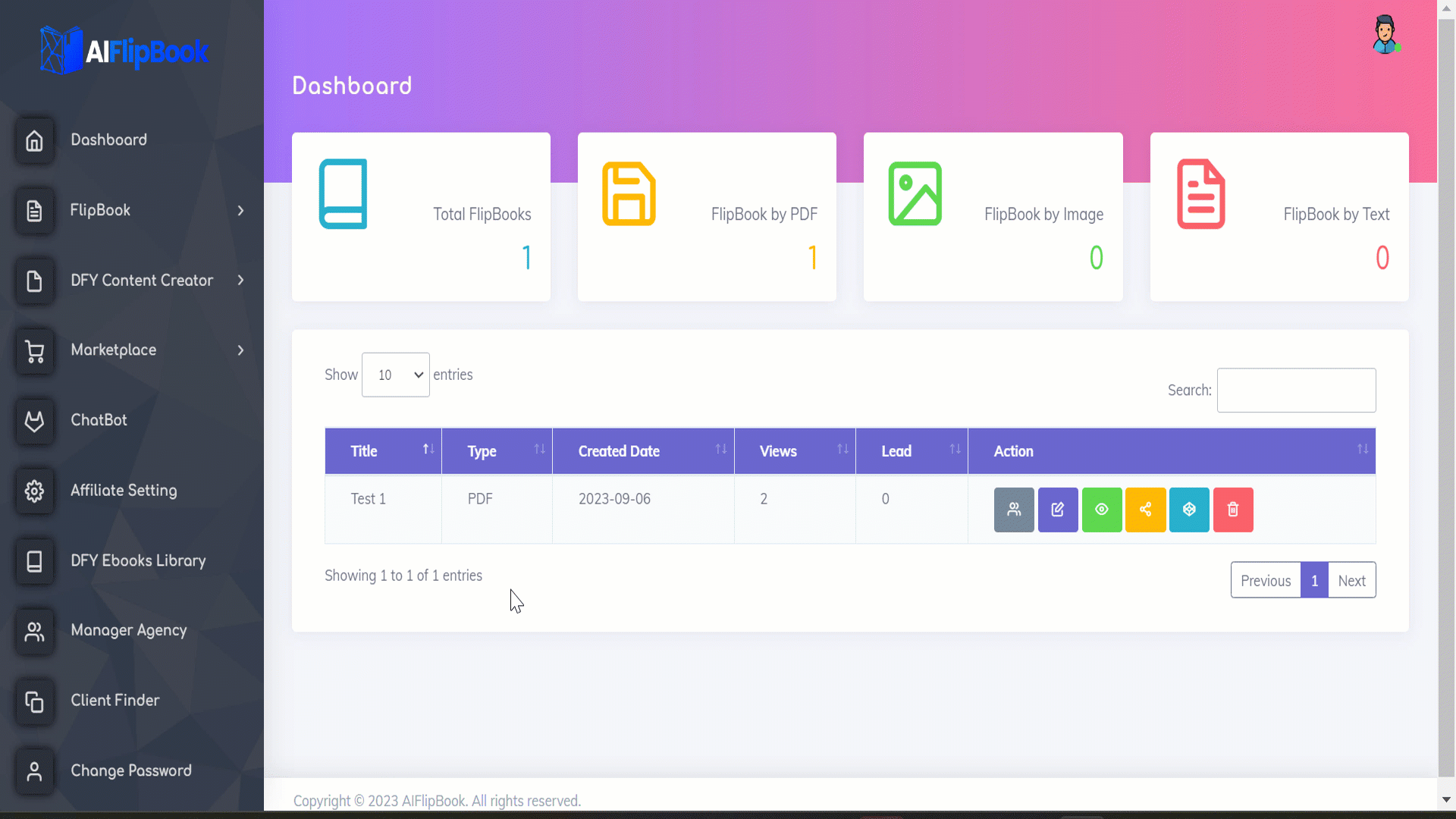Expand the Marketplace submenu chevron

[x=240, y=350]
